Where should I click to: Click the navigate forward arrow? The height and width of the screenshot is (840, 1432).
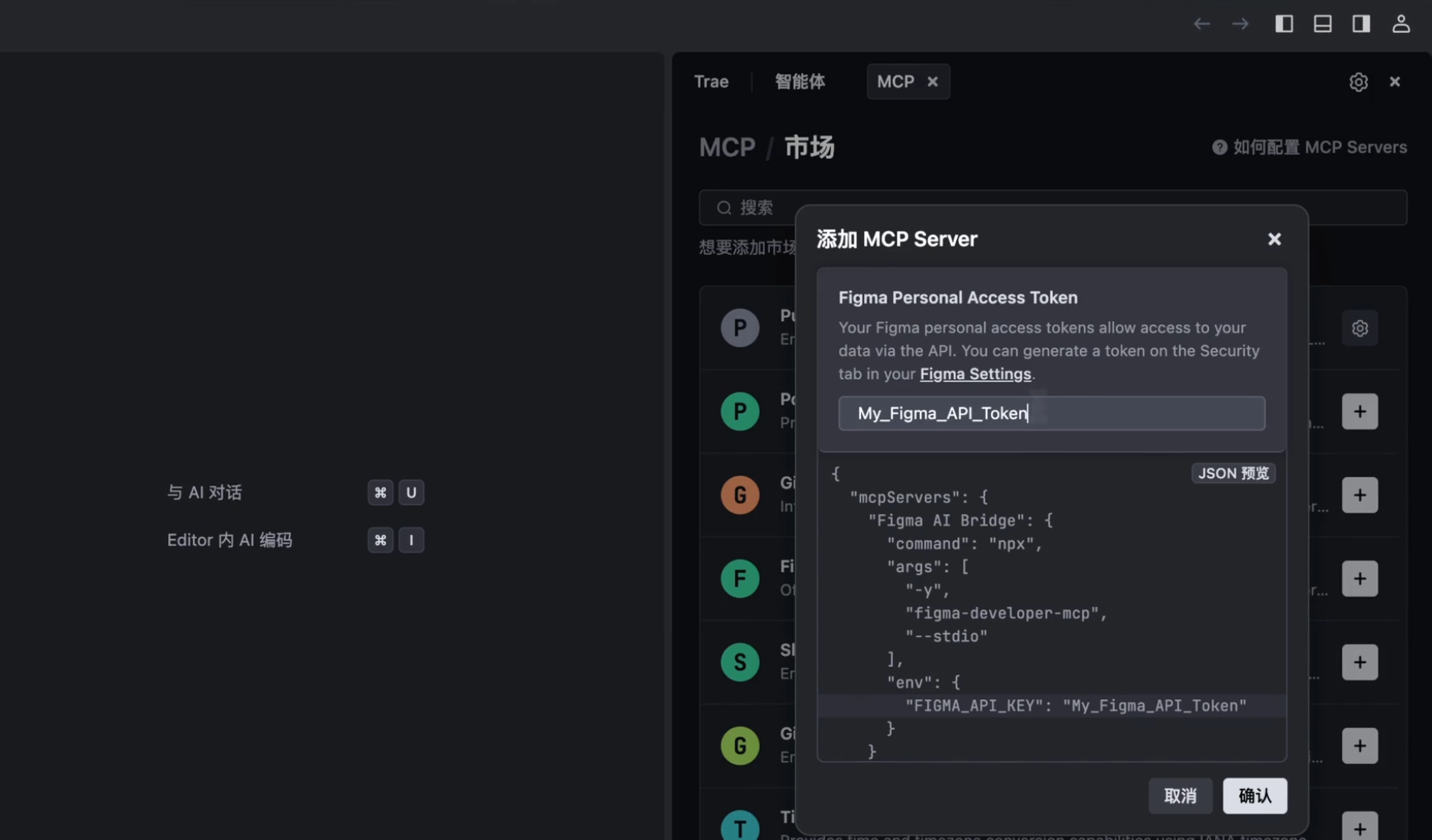click(x=1240, y=24)
